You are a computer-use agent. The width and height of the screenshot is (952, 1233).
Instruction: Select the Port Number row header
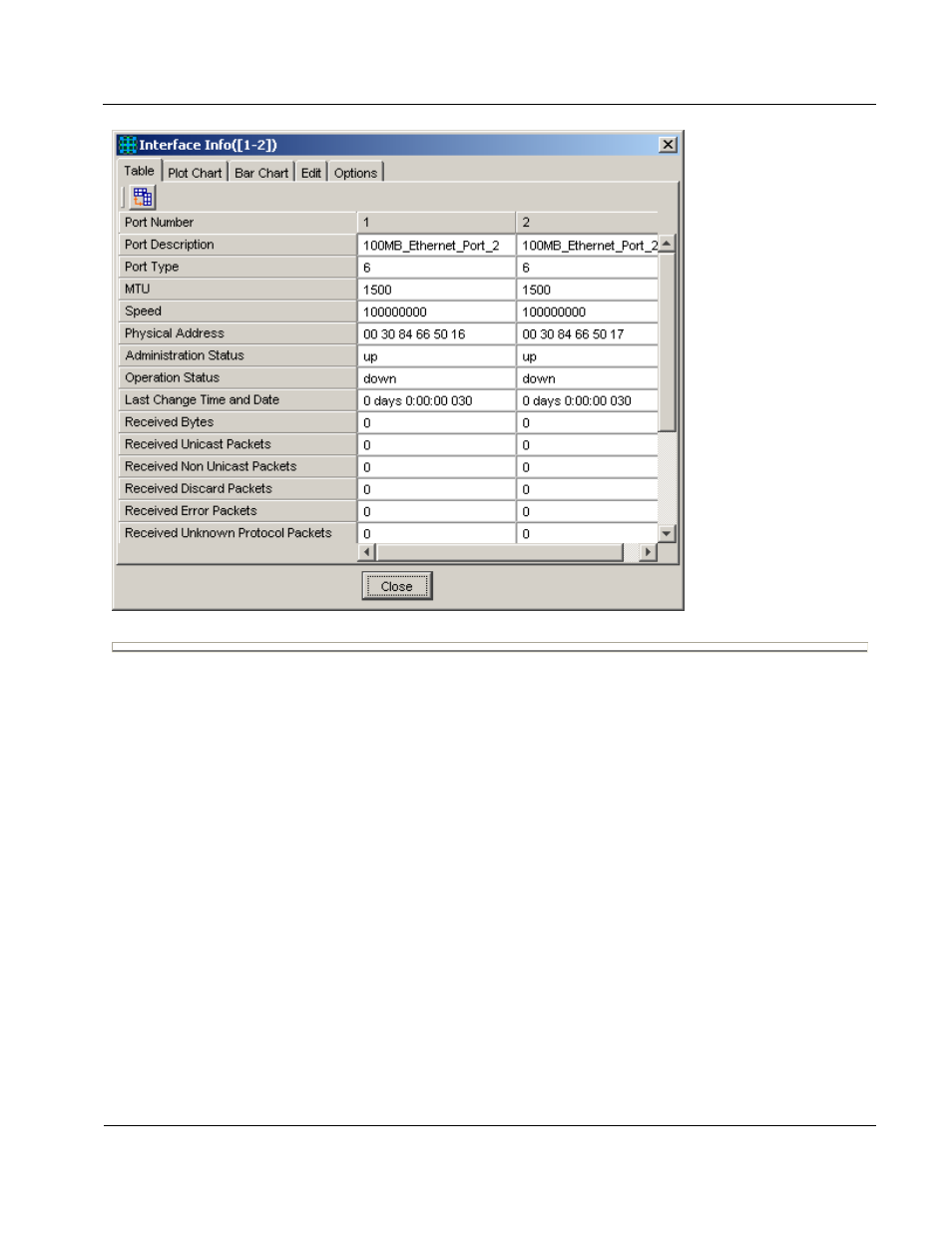[237, 223]
